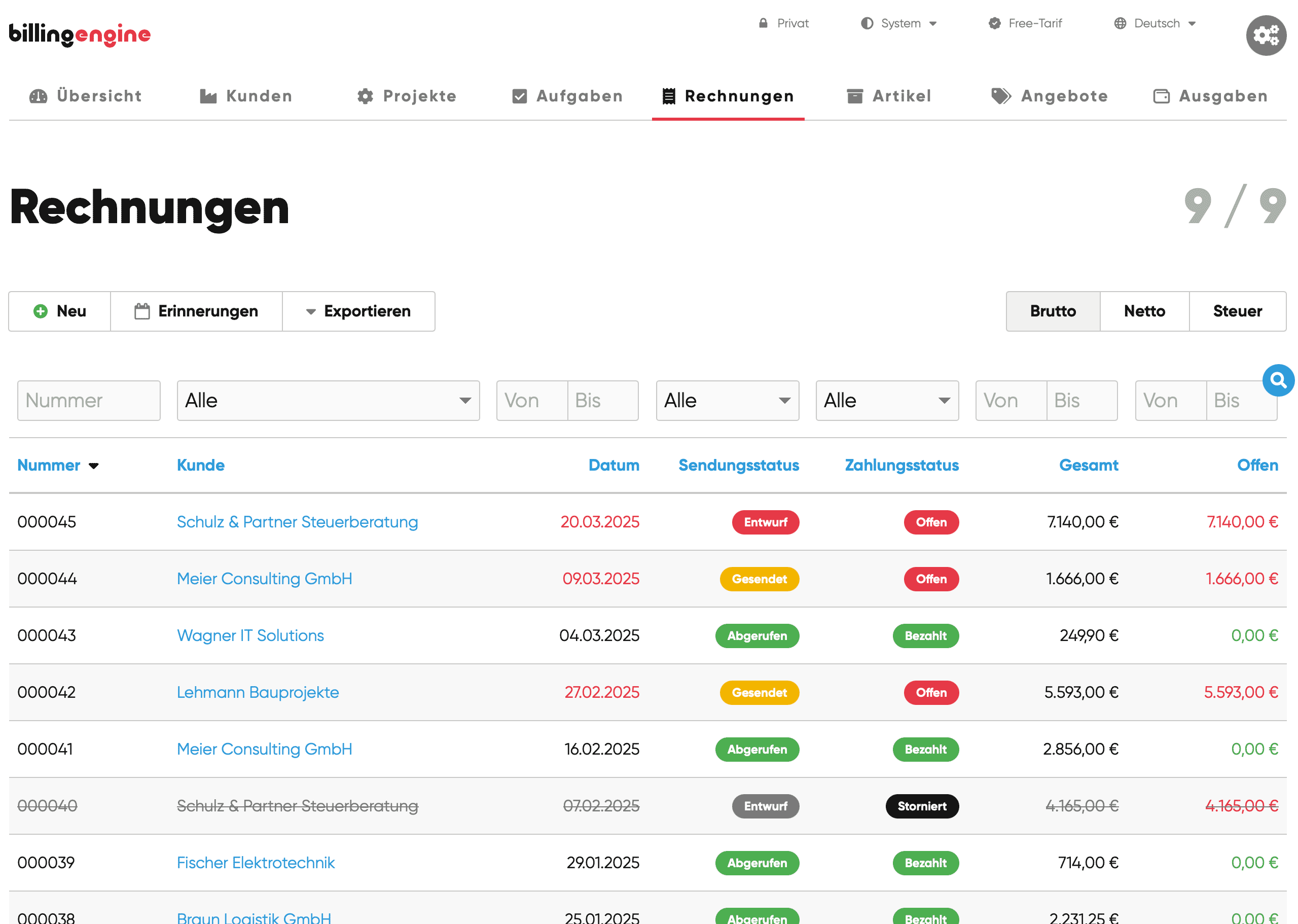Open the System theme dropdown
This screenshot has height=924, width=1298.
click(x=898, y=23)
